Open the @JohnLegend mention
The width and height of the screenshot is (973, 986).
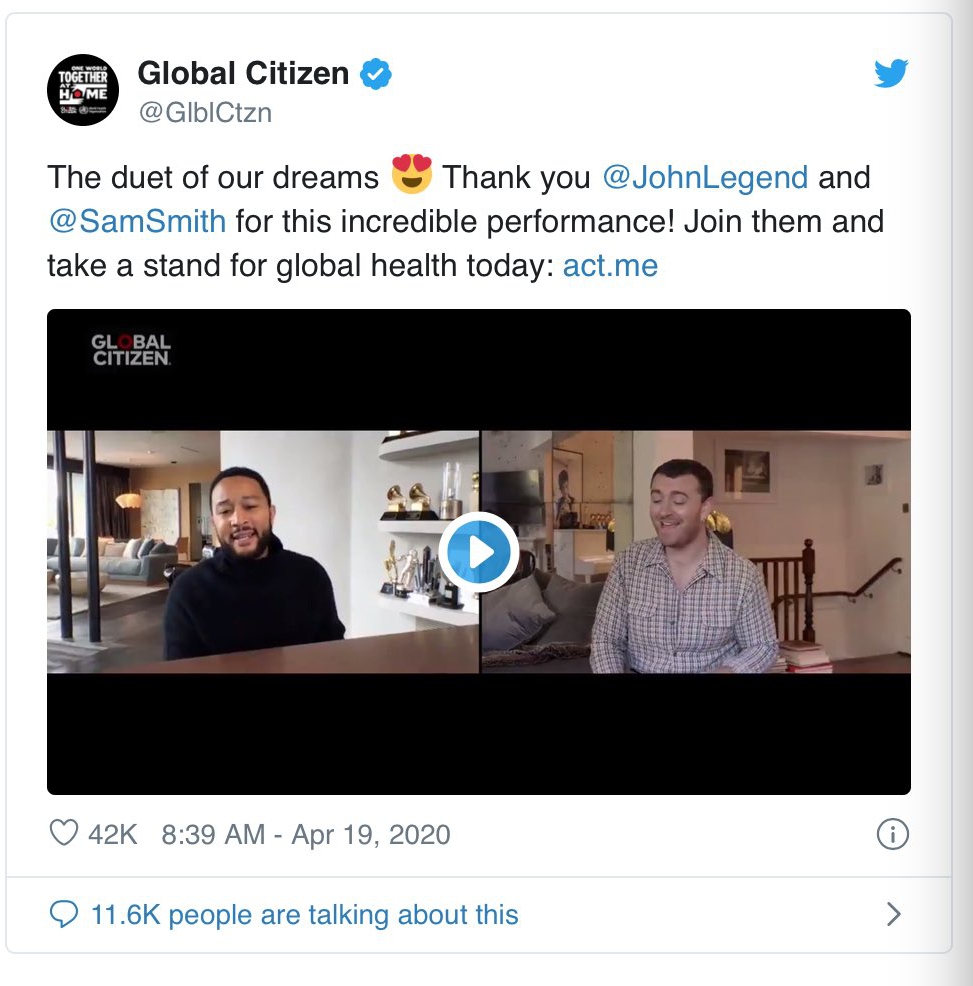click(x=705, y=177)
